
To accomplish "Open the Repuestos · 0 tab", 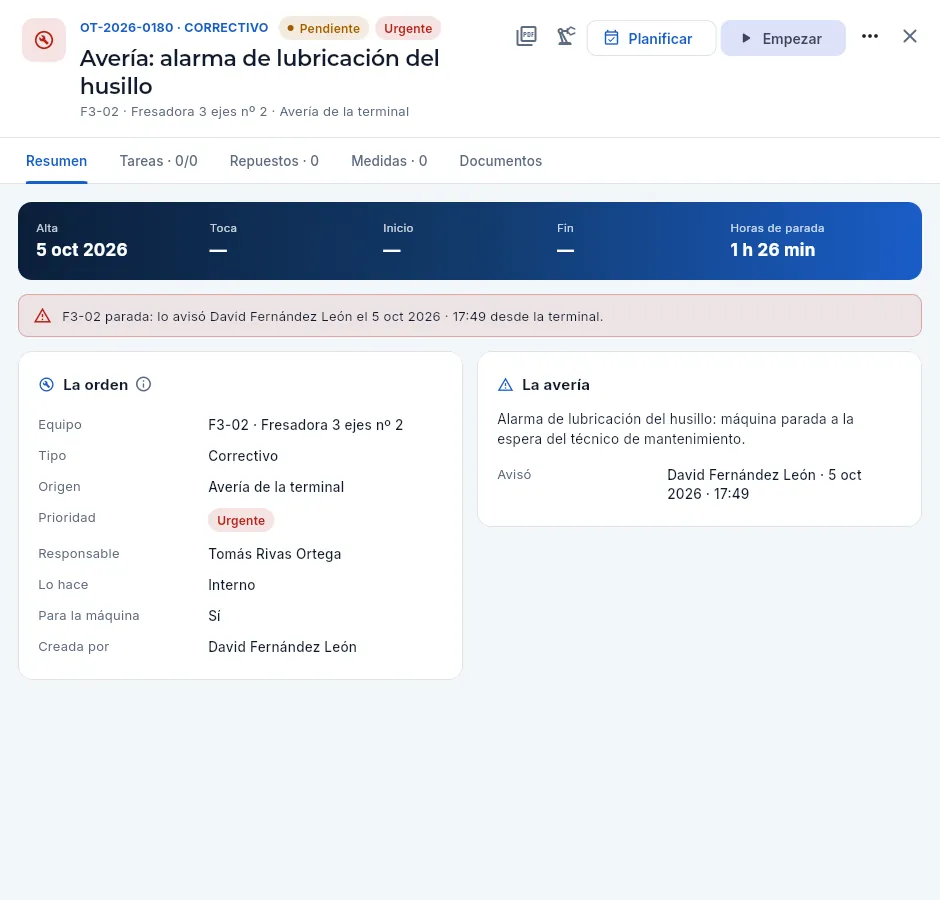I will coord(274,161).
